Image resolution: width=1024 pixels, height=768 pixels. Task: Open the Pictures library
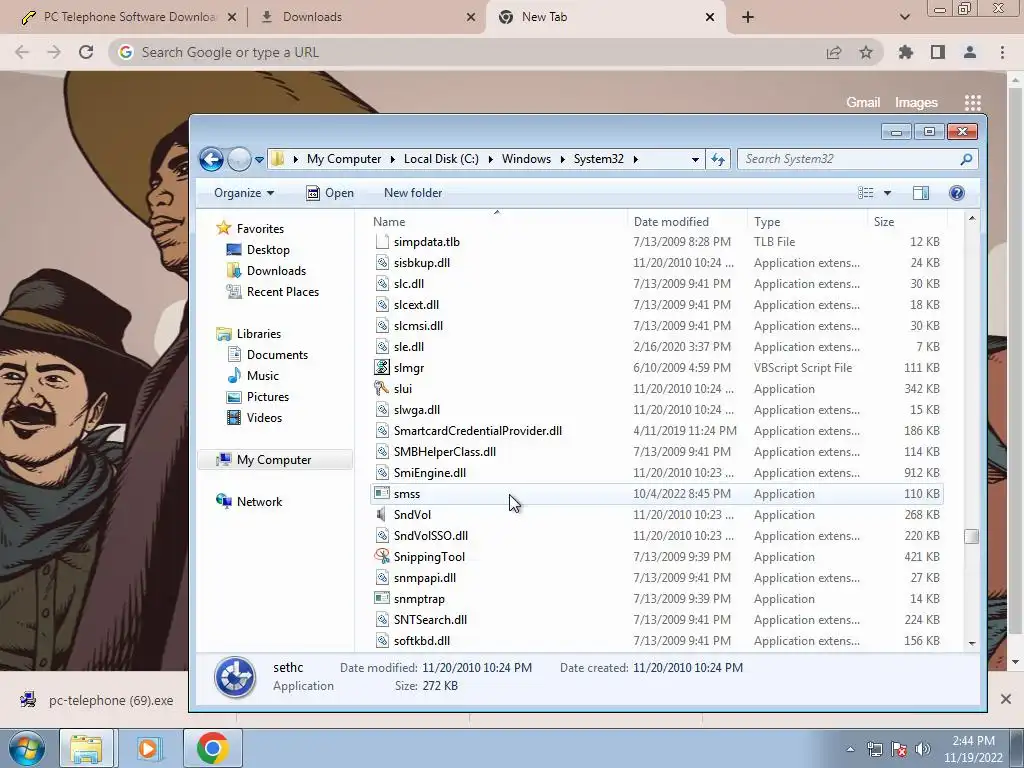258,396
